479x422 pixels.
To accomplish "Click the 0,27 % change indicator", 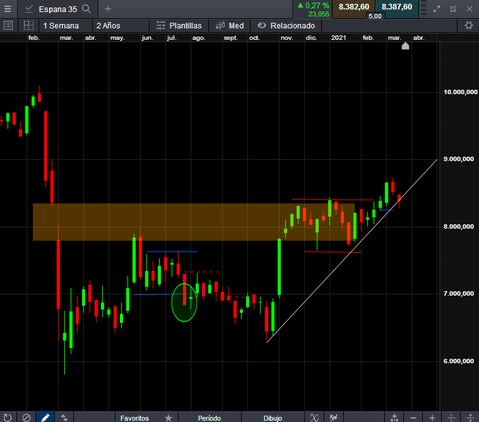I will click(313, 5).
